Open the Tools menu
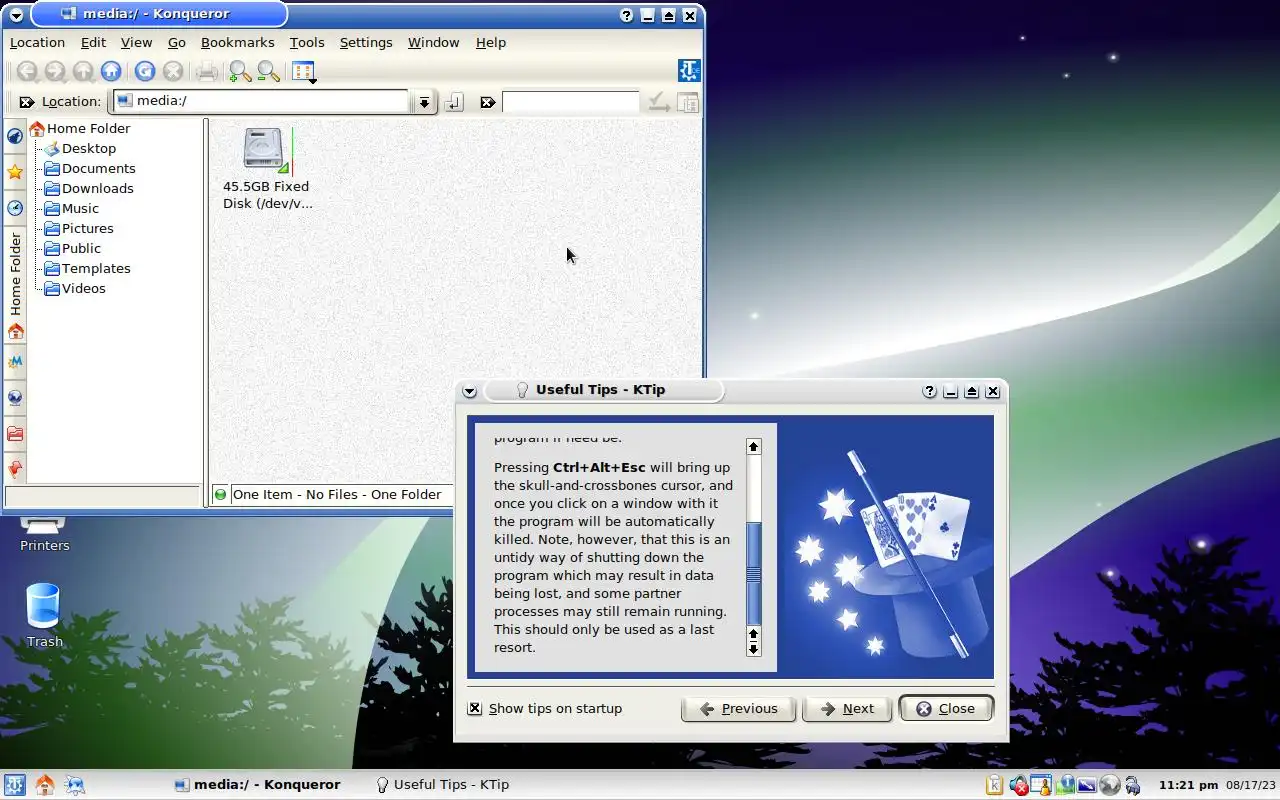 click(307, 42)
